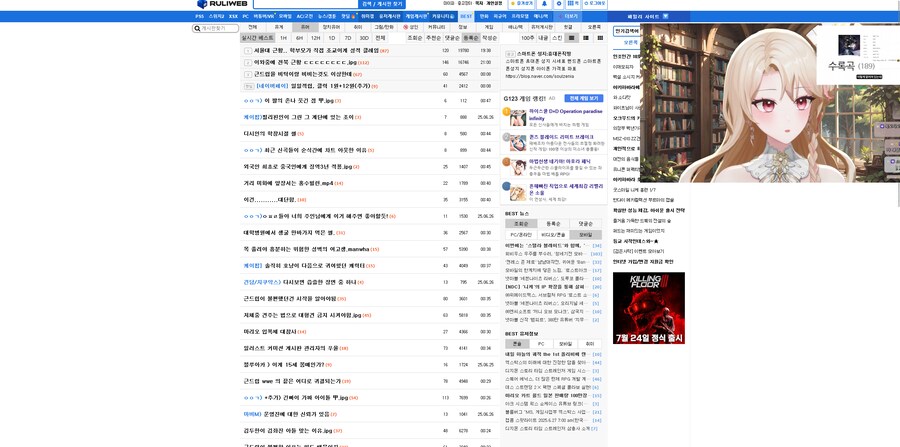Open the notifications bell icon

[x=544, y=4]
